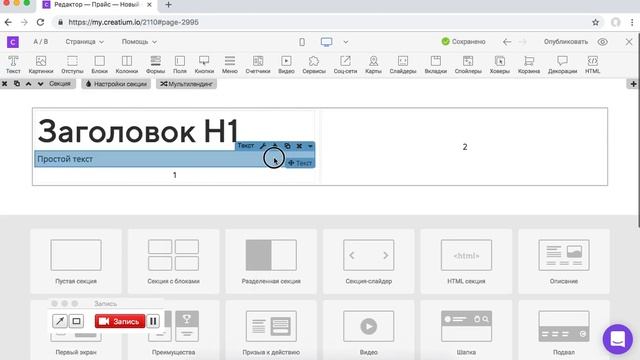Delete the section with the X icon
This screenshot has width=640, height=360.
[x=4, y=84]
